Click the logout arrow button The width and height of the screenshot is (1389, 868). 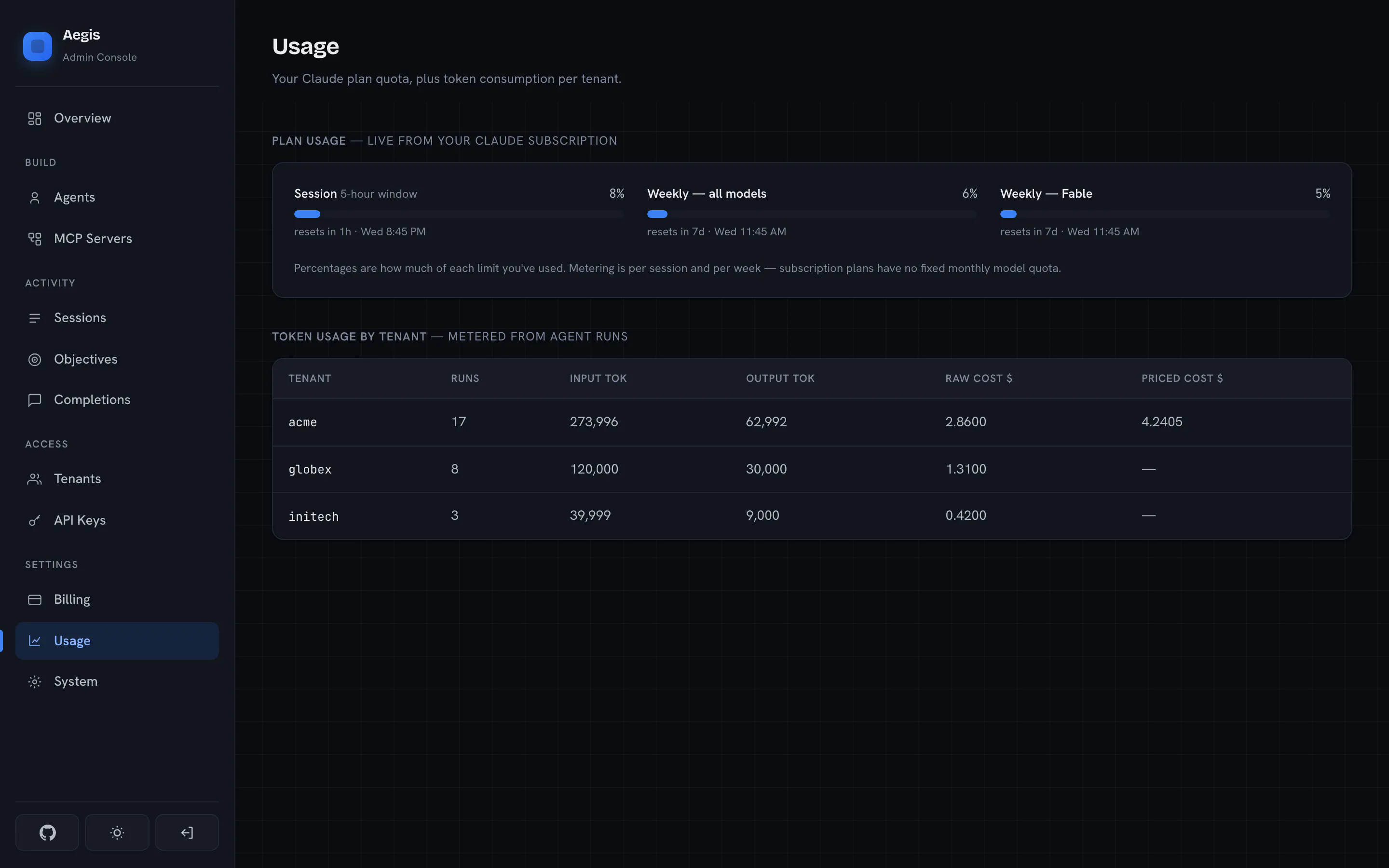tap(187, 832)
